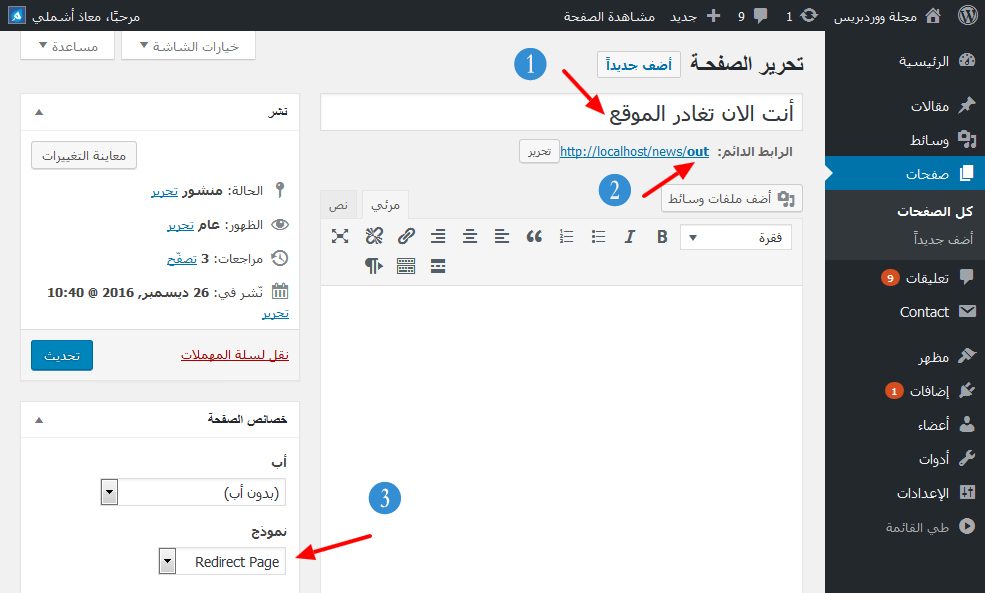Click the site name مجلة ووردبريس in admin bar
985x593 pixels.
[x=875, y=16]
